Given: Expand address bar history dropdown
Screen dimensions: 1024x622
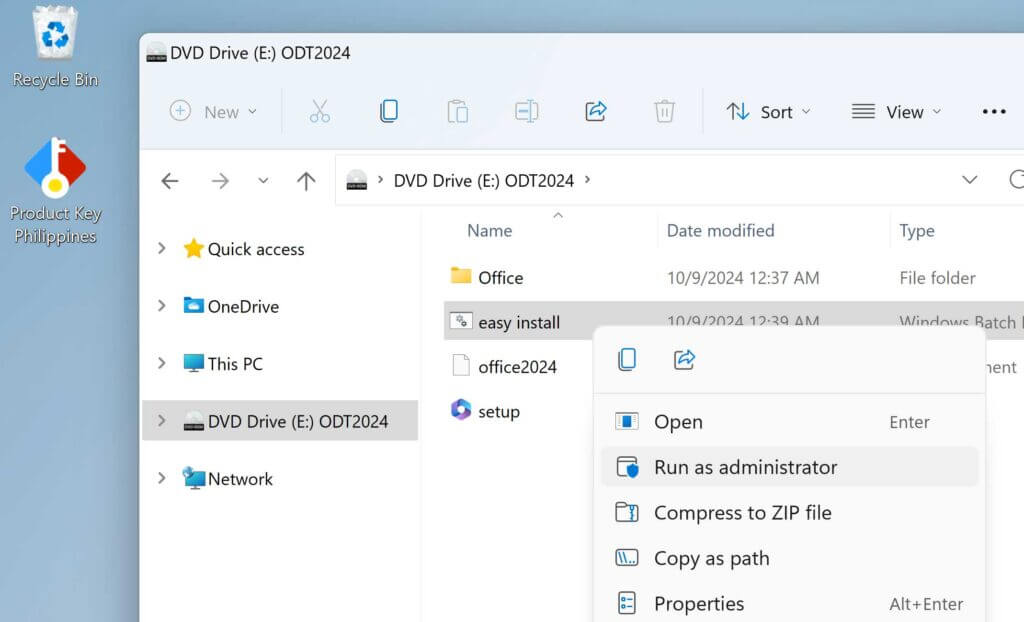Looking at the screenshot, I should click(x=970, y=180).
